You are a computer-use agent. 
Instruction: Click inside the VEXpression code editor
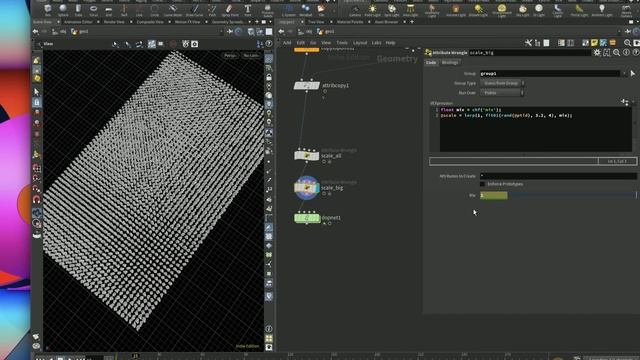[x=536, y=129]
